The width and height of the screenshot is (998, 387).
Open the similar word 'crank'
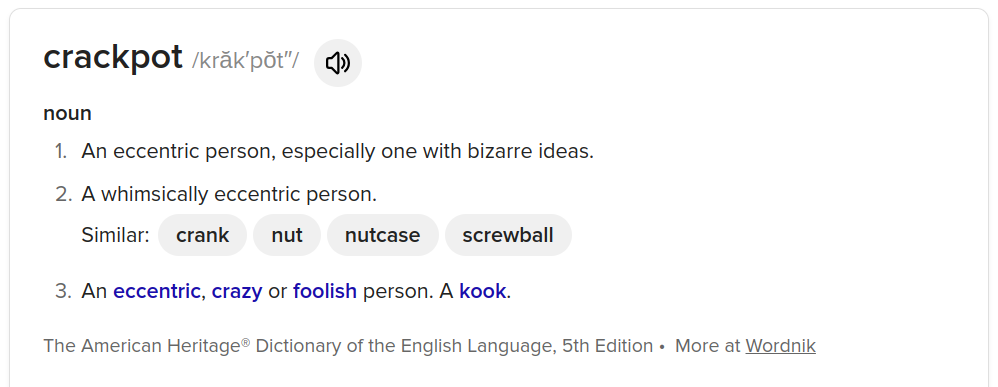[x=202, y=235]
